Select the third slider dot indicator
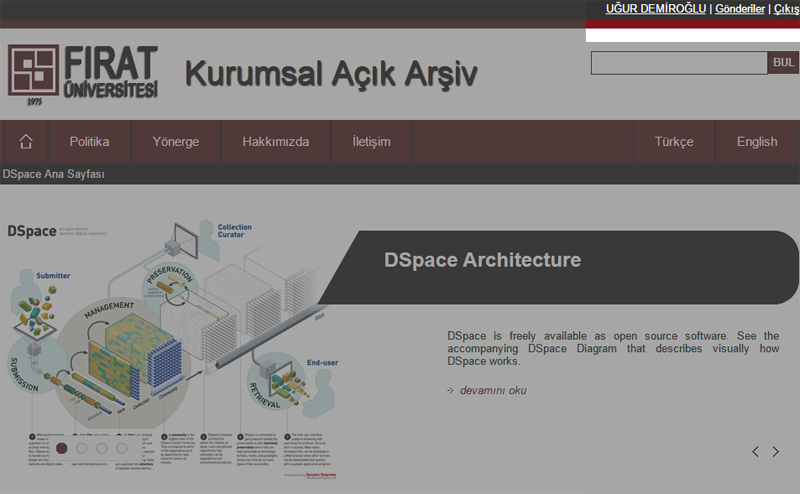Screen dimensions: 800x494 pyautogui.click(x=102, y=448)
